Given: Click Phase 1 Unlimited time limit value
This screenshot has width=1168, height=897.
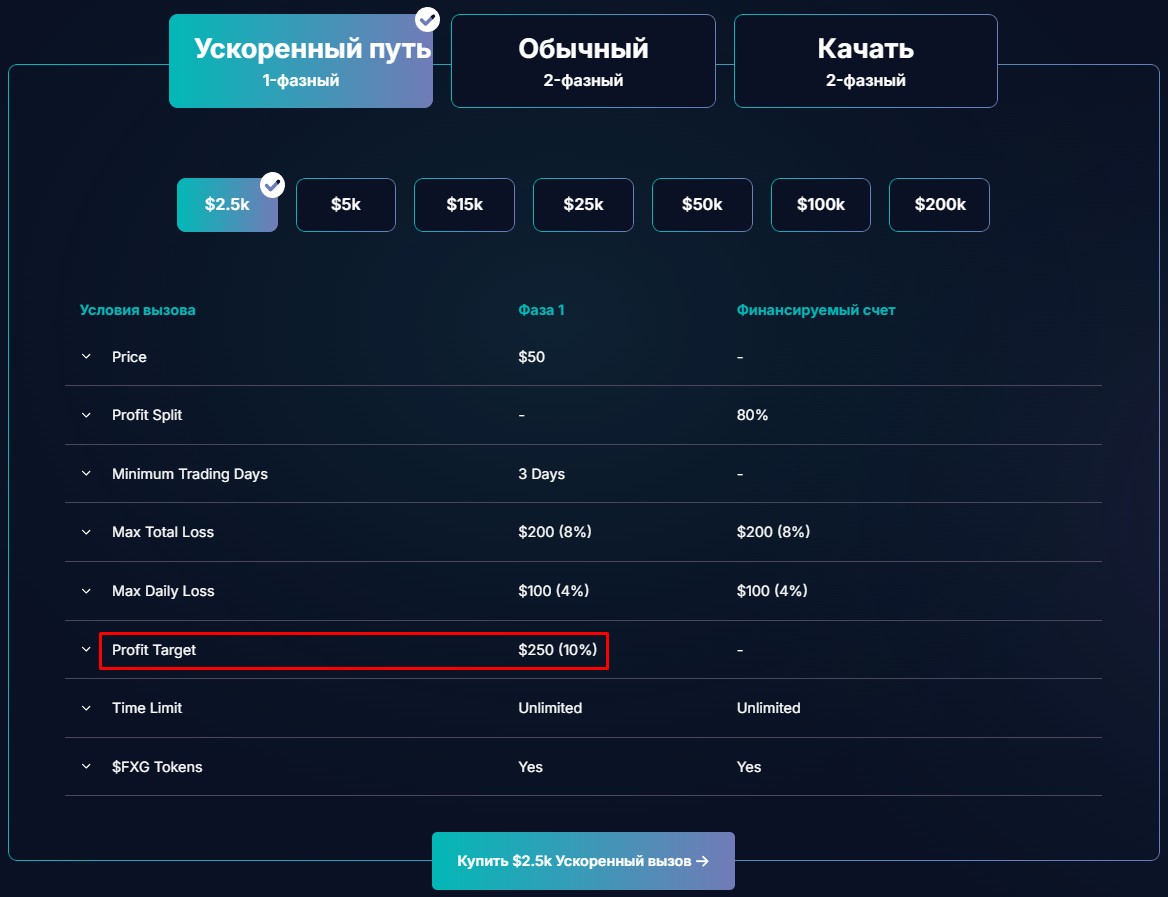Looking at the screenshot, I should point(550,708).
